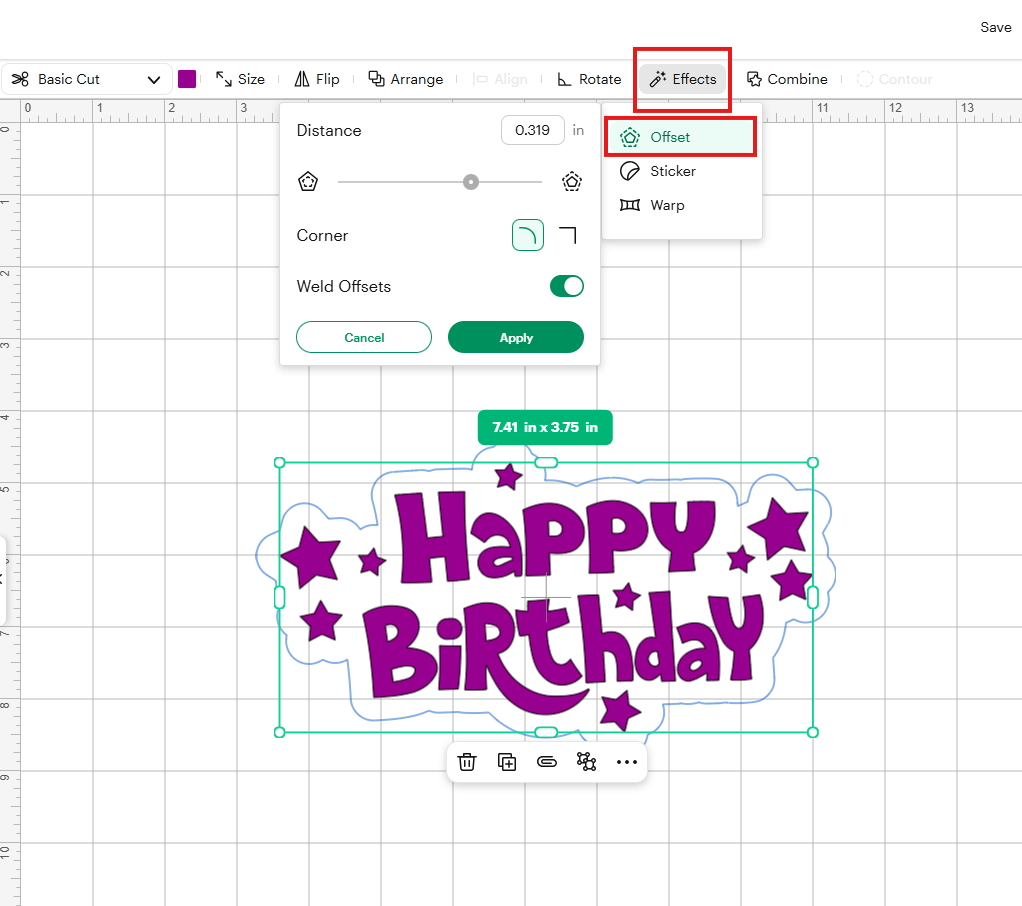
Task: Click the purple color swatch
Action: coord(187,80)
